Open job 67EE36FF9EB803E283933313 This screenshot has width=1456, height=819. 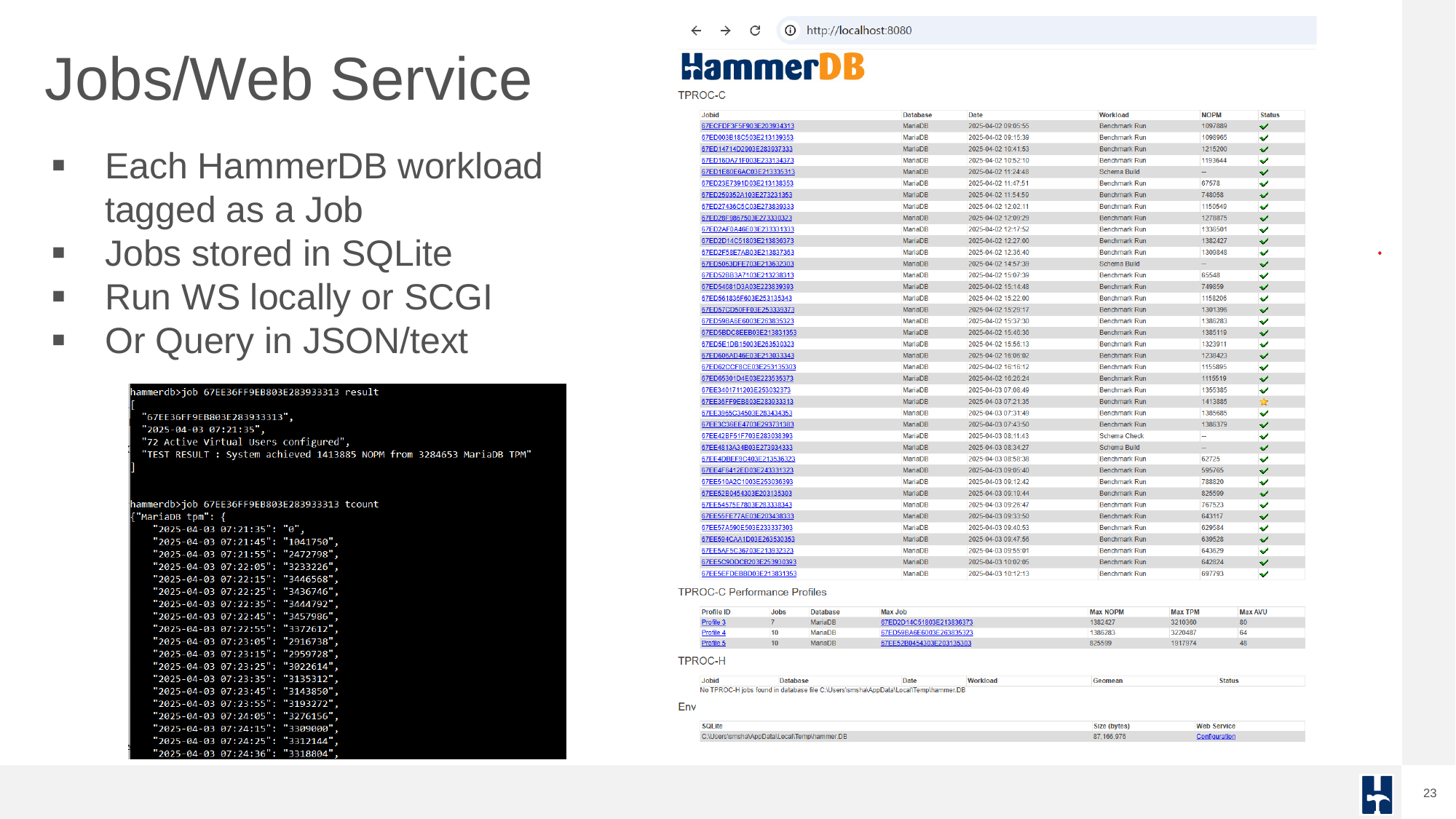click(x=748, y=402)
